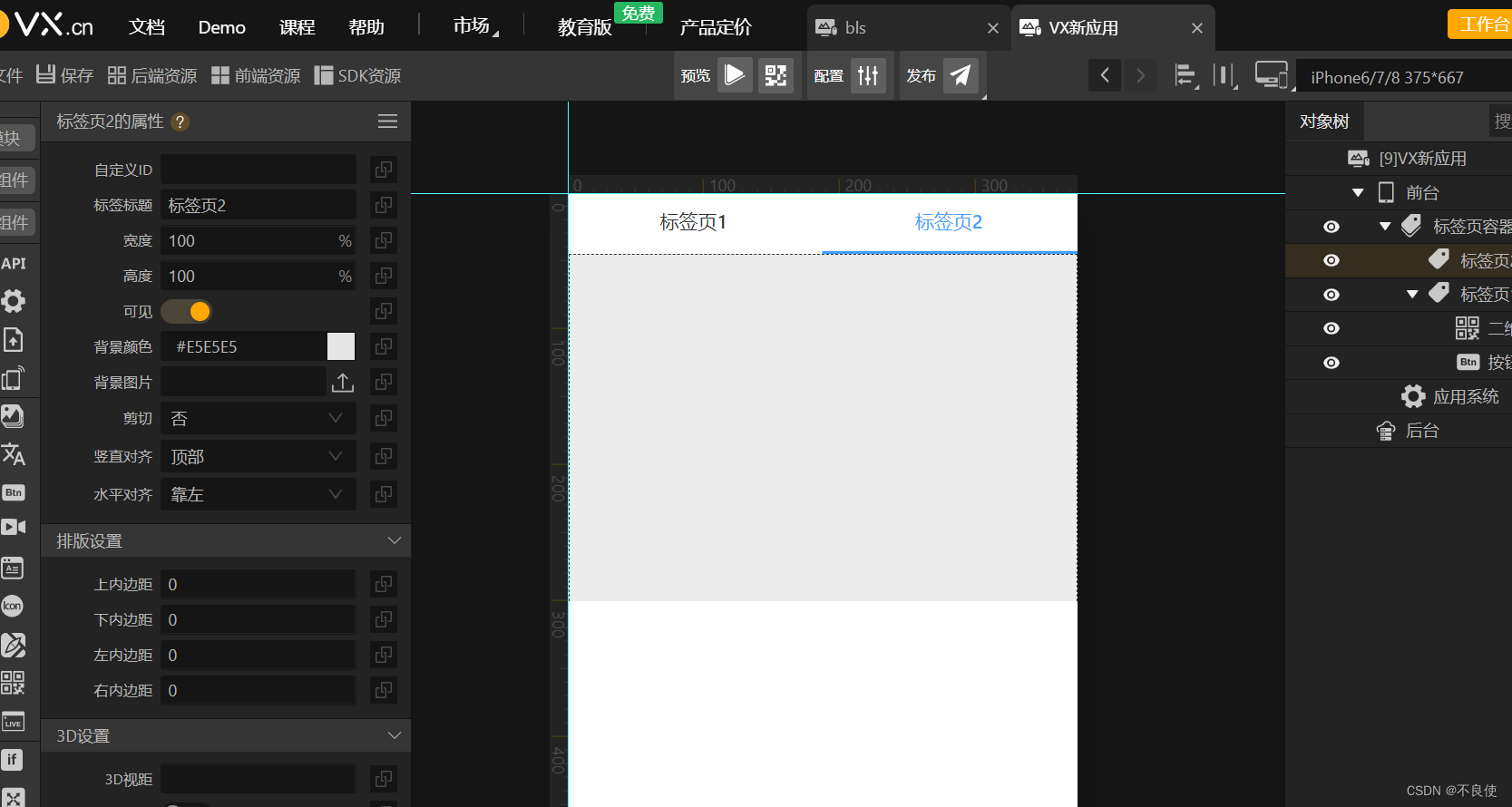
Task: Click the 背景颜色 hex value field
Action: click(x=244, y=346)
